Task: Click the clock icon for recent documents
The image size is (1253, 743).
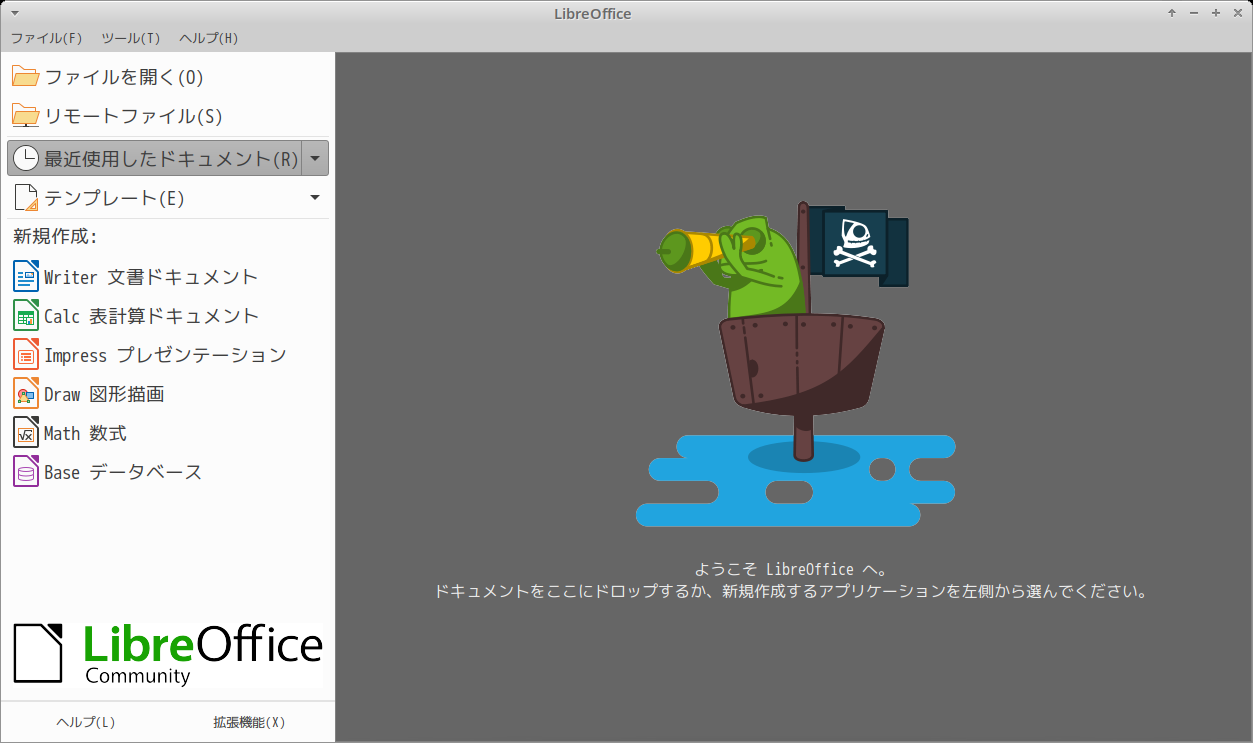Action: (25, 158)
